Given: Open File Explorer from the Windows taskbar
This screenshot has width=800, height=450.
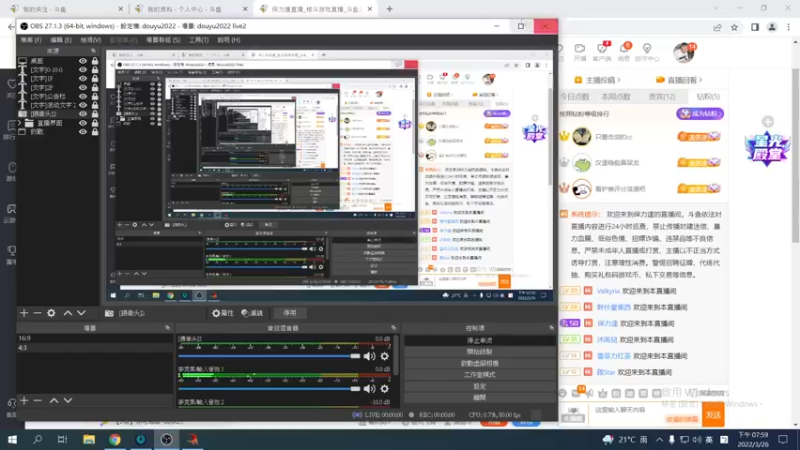Looking at the screenshot, I should tap(89, 439).
